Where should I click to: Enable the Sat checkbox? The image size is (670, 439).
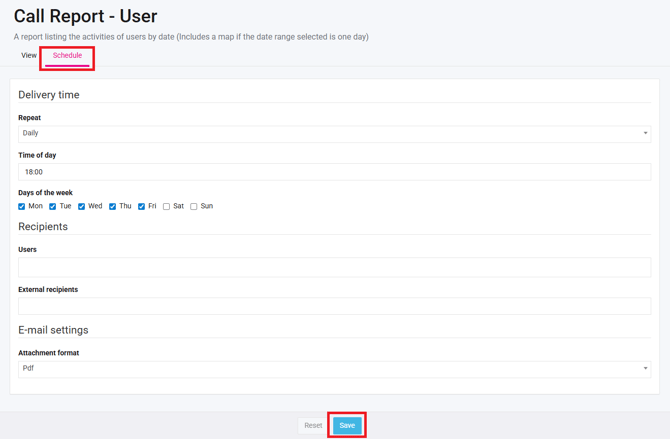point(167,207)
